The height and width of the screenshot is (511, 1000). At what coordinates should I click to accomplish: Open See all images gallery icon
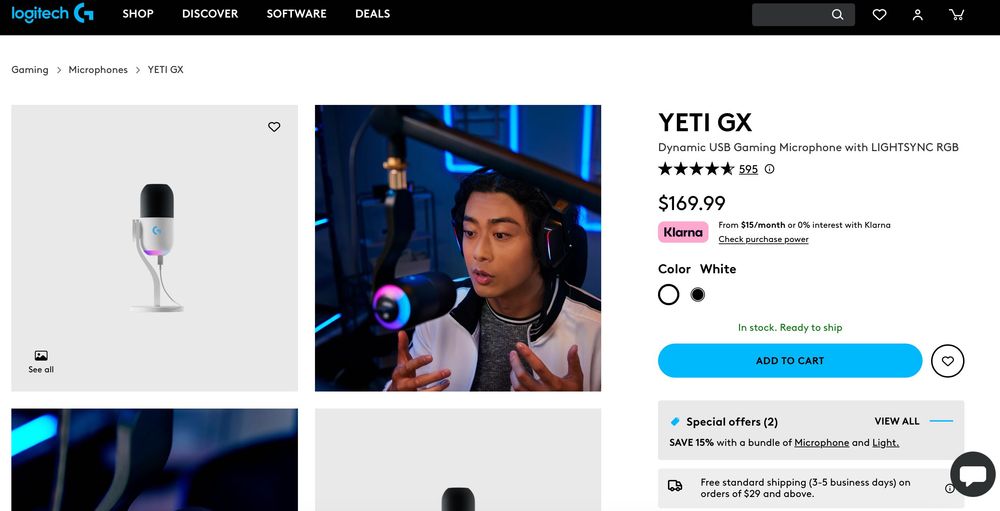coord(41,361)
